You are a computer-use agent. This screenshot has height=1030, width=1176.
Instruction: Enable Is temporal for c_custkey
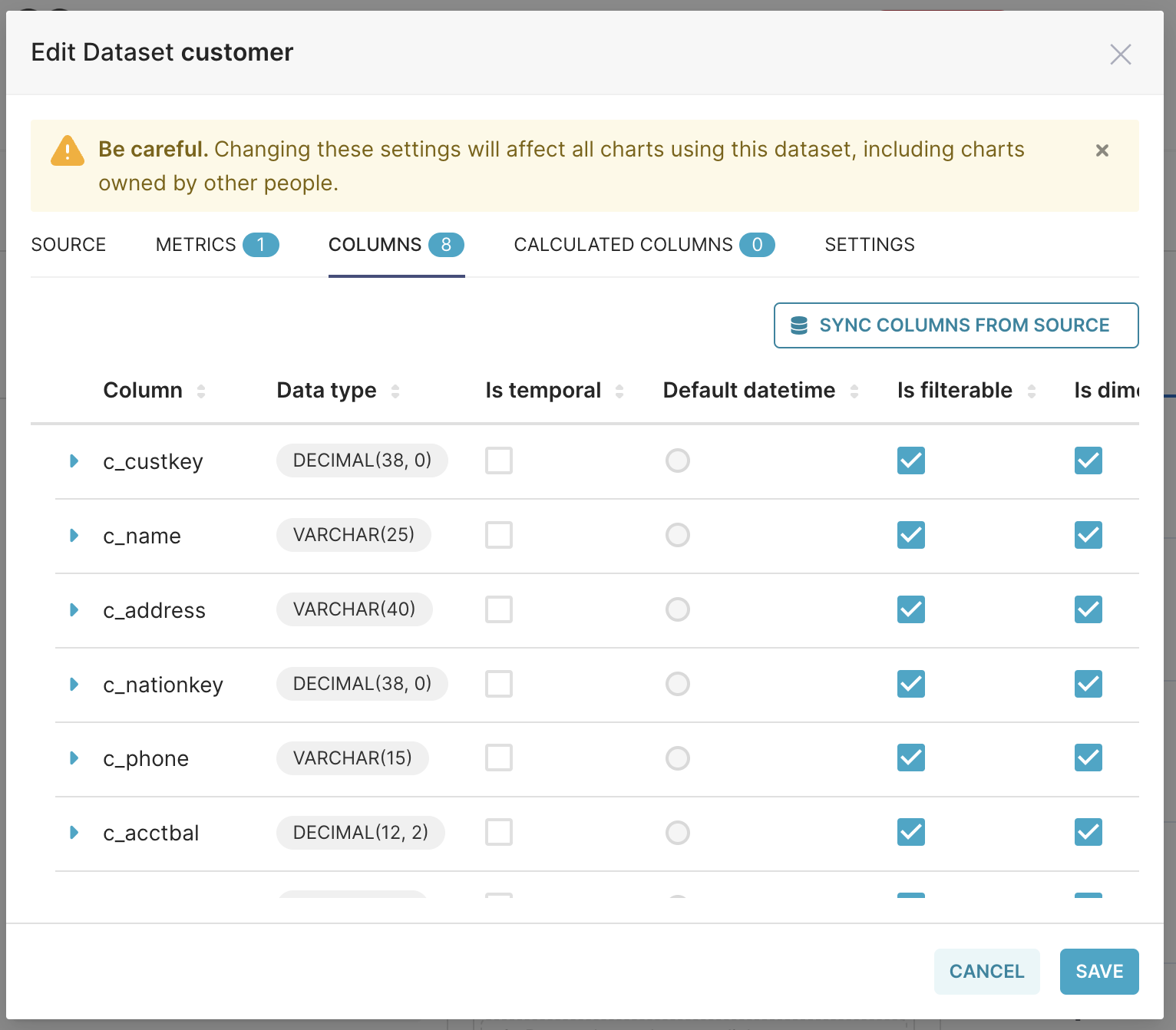pyautogui.click(x=498, y=461)
